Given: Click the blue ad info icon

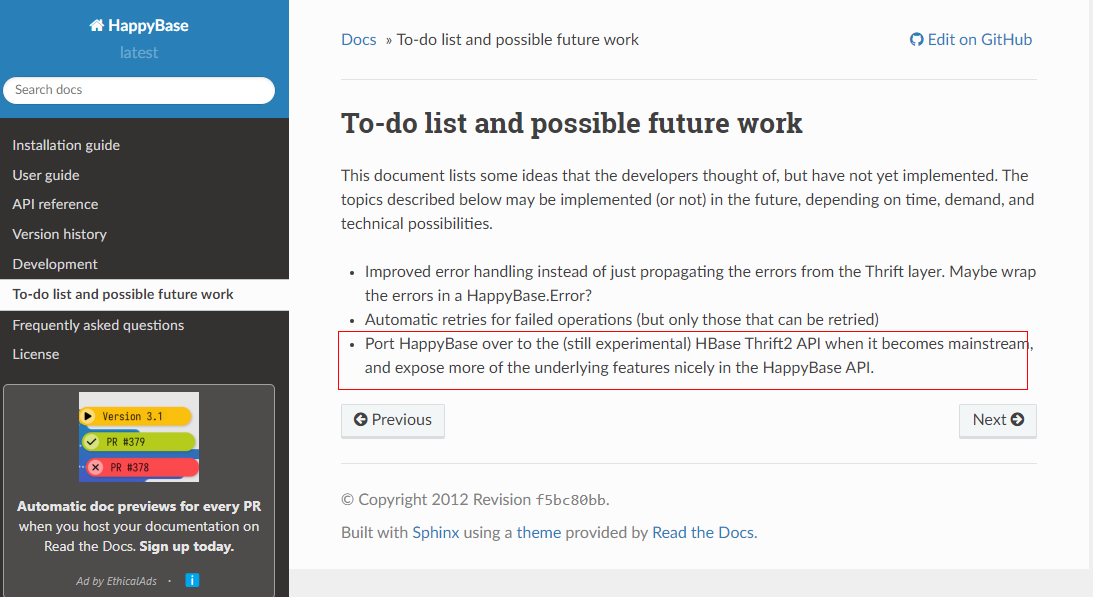Looking at the screenshot, I should coord(192,580).
